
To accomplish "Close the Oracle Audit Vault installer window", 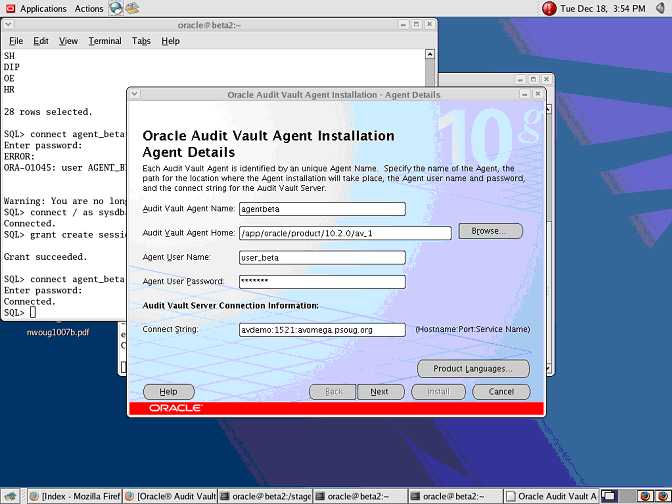I will (537, 94).
